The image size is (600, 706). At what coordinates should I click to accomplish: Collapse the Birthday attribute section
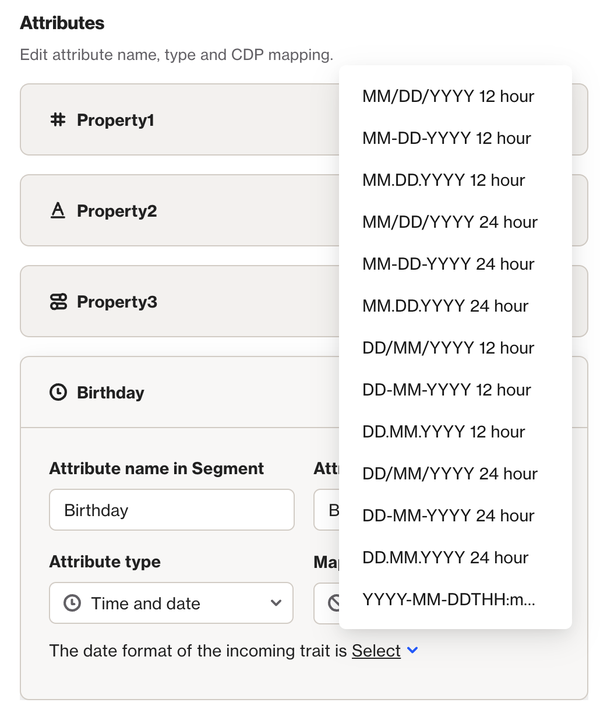180,393
